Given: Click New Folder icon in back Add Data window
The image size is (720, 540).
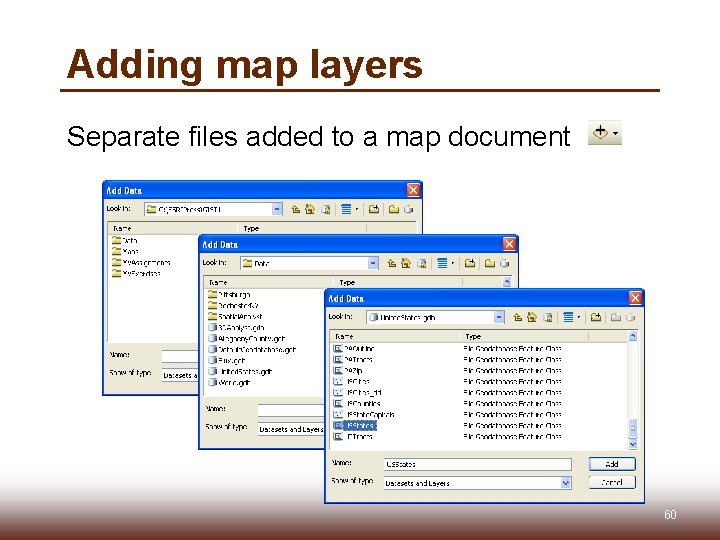Looking at the screenshot, I should click(394, 209).
